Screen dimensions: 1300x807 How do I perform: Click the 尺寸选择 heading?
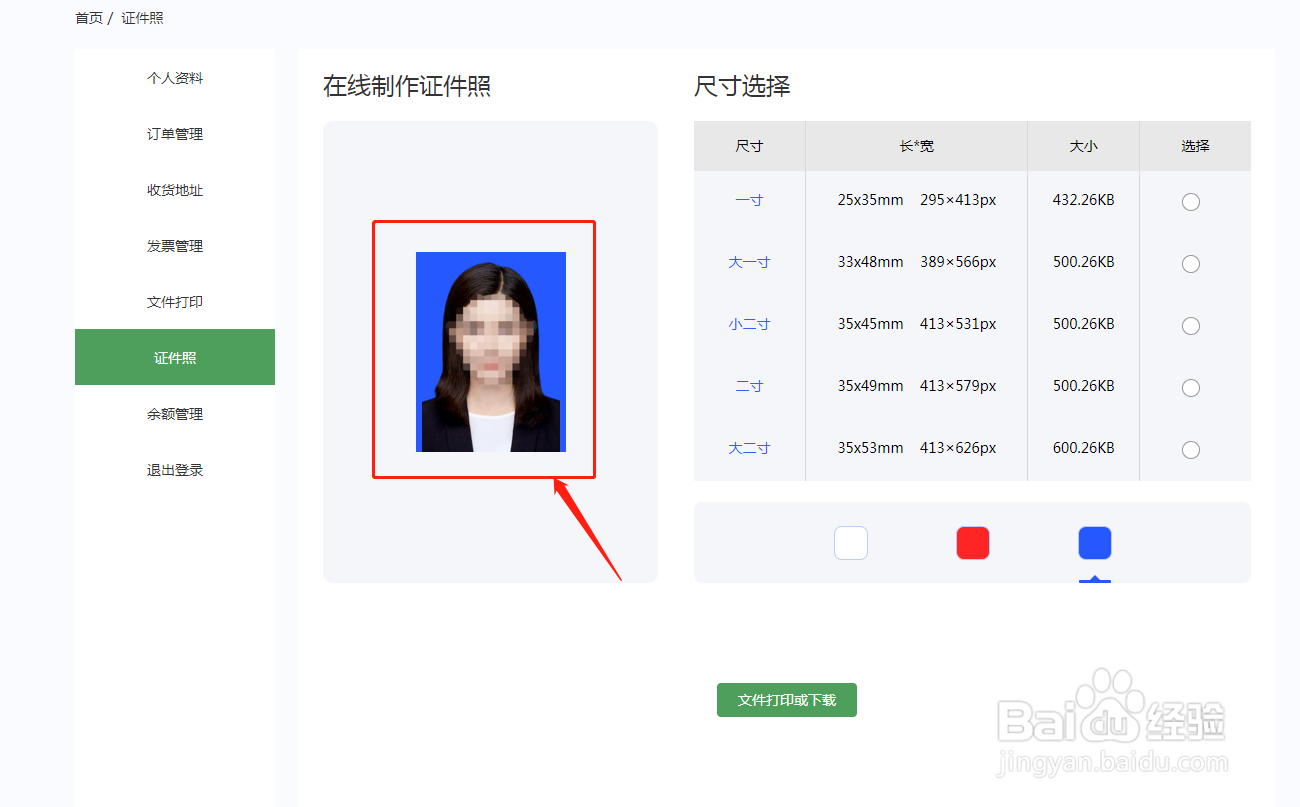tap(742, 86)
